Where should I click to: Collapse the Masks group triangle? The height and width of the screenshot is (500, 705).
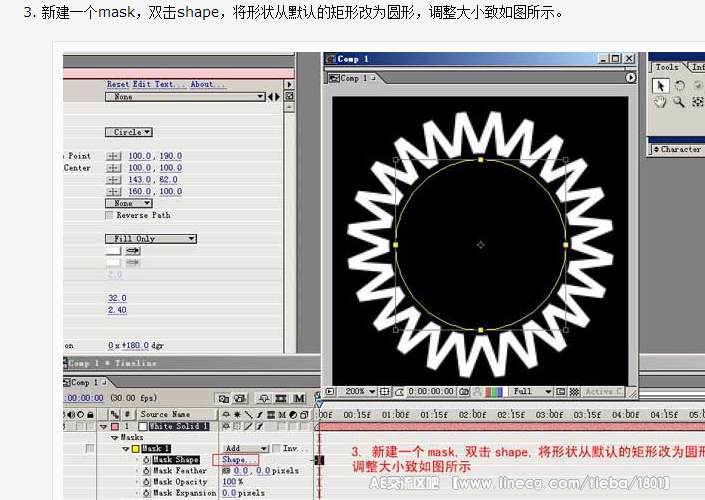click(x=115, y=438)
